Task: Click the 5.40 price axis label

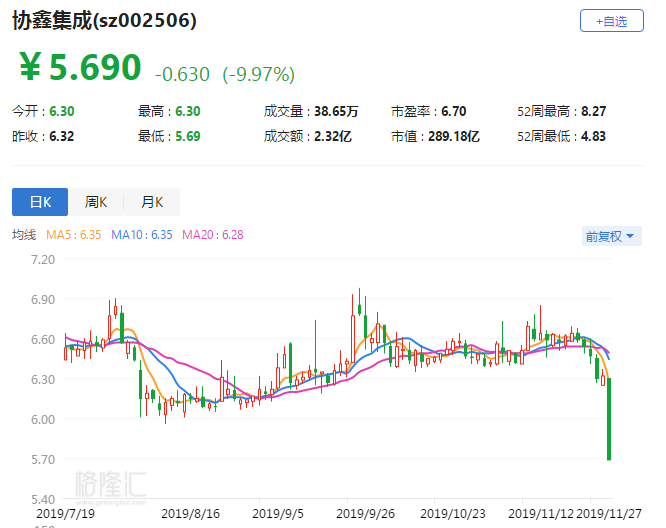Action: 43,499
